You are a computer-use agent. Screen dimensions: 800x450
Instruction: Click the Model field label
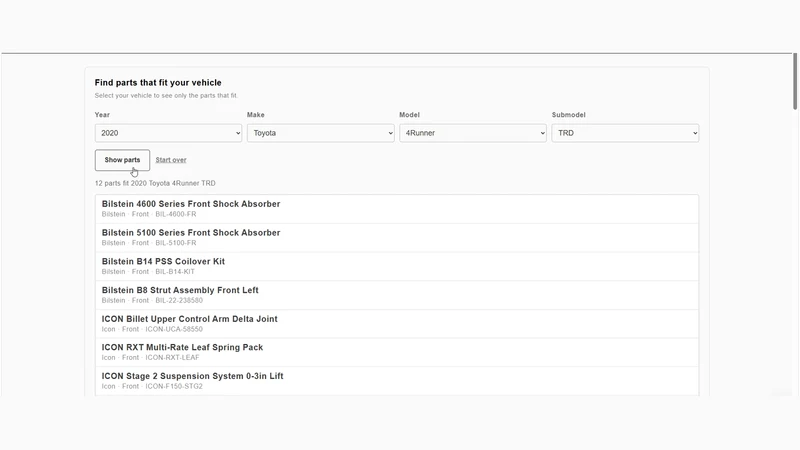[x=409, y=115]
